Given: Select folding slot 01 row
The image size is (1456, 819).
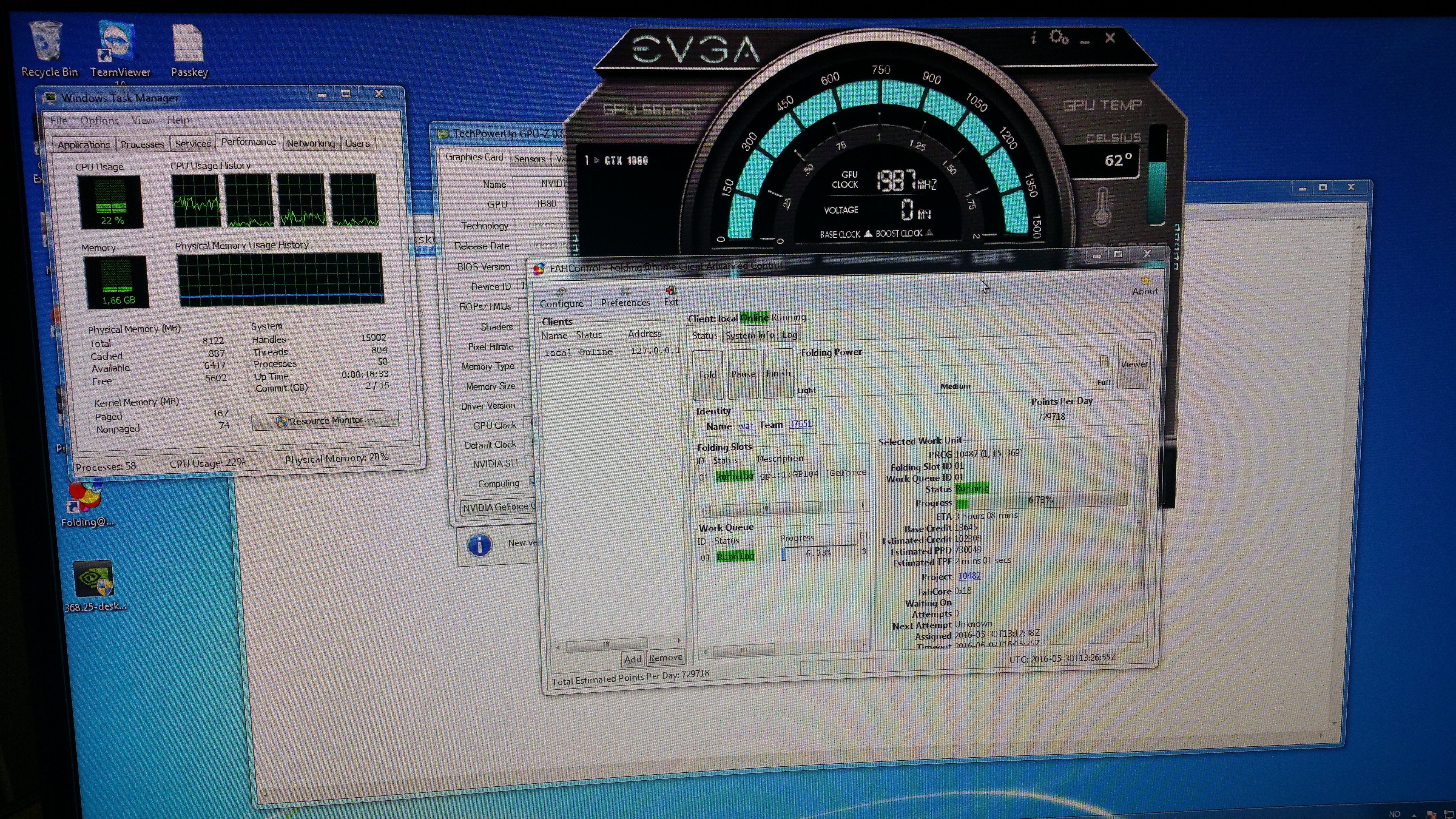Looking at the screenshot, I should pyautogui.click(x=782, y=475).
